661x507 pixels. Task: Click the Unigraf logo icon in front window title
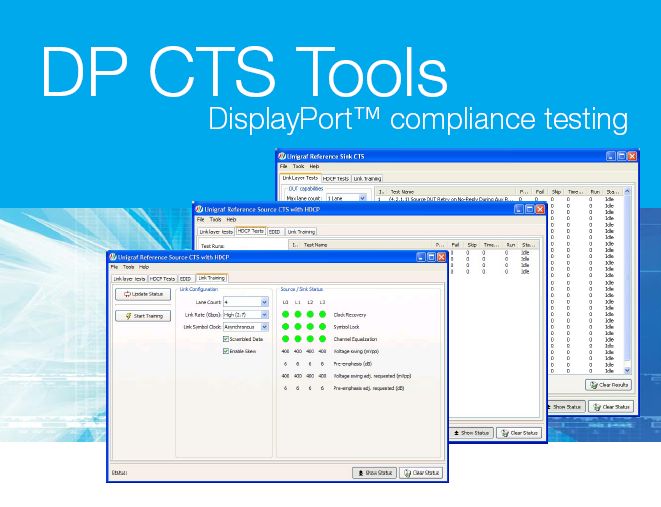click(113, 257)
